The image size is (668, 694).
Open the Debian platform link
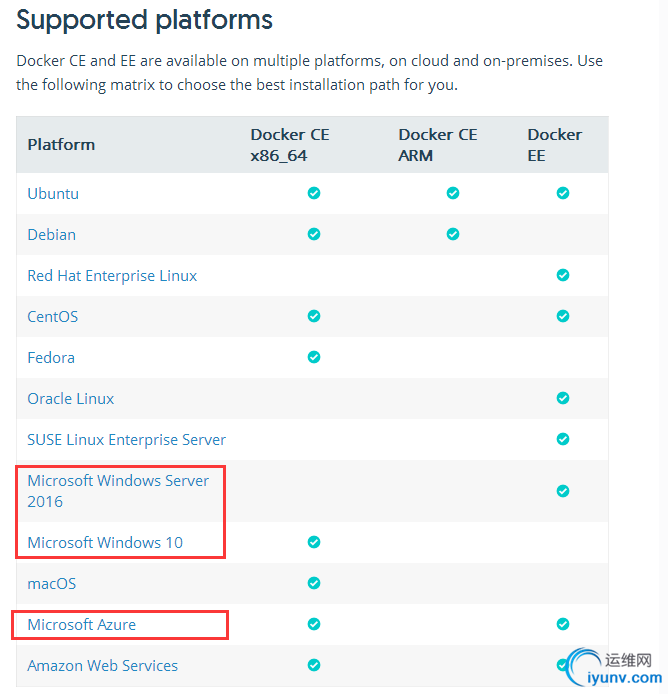pos(51,235)
